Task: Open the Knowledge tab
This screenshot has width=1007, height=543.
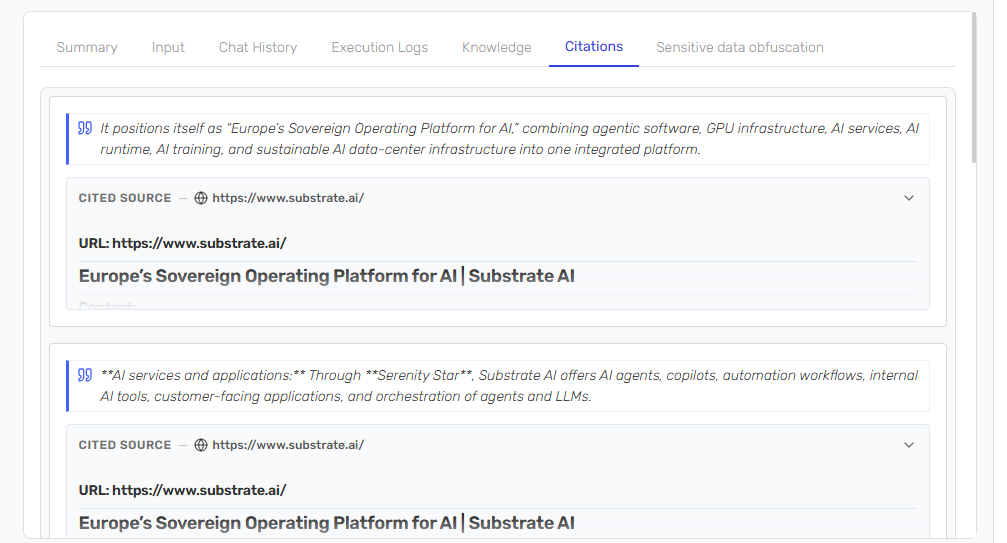Action: pyautogui.click(x=496, y=47)
